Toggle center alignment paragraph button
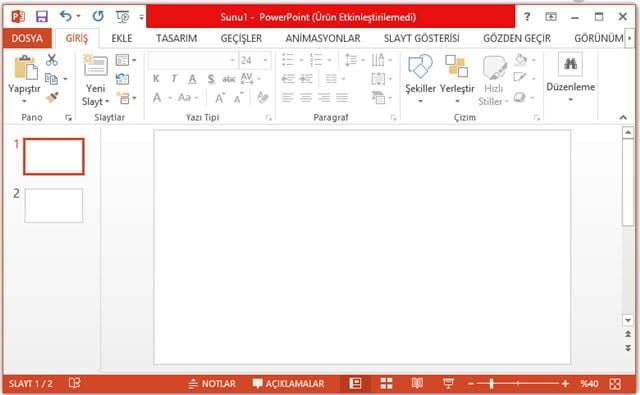Screen dimensions: 640x395 (x=306, y=98)
